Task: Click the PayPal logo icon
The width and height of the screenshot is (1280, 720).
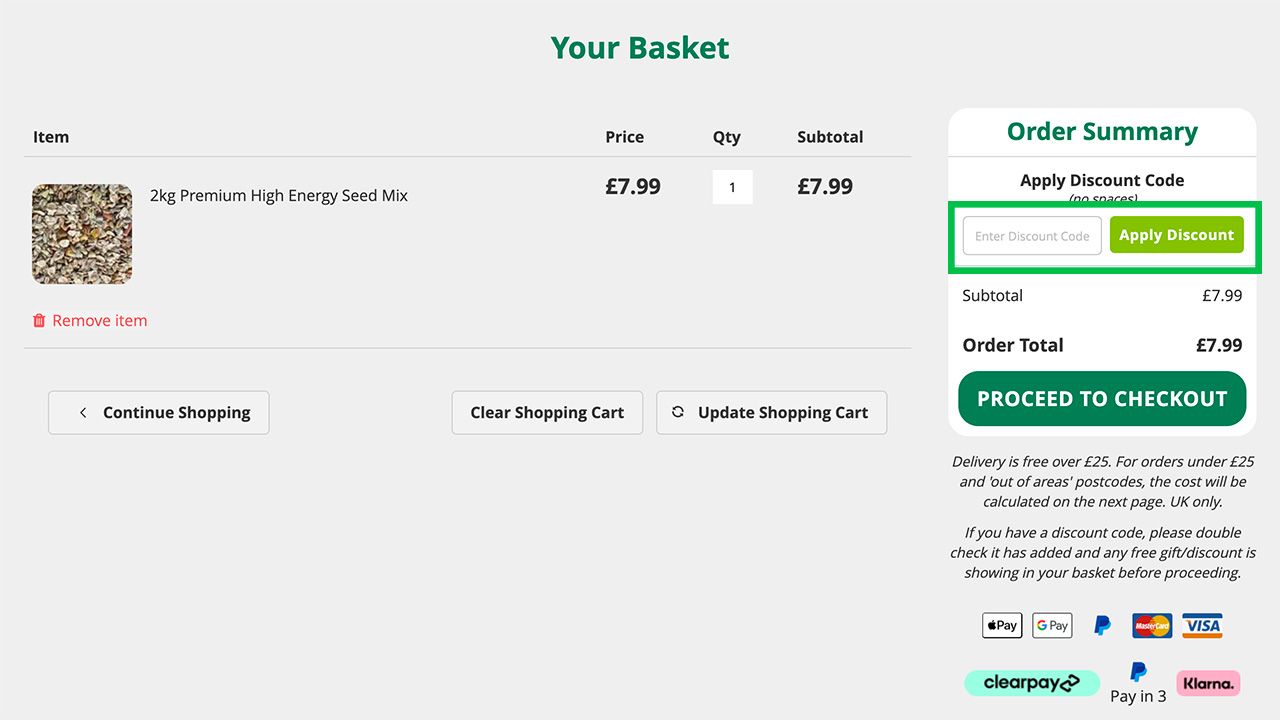Action: [x=1102, y=626]
